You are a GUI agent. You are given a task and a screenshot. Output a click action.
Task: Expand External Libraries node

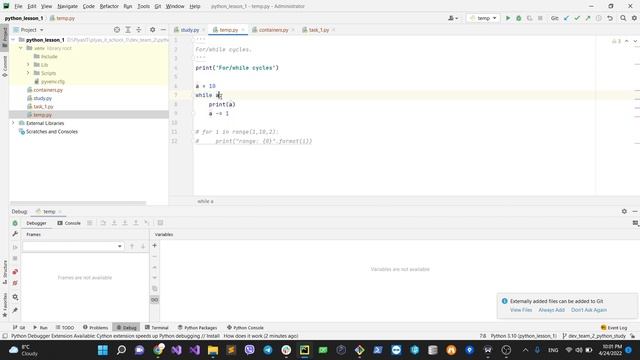click(13, 123)
